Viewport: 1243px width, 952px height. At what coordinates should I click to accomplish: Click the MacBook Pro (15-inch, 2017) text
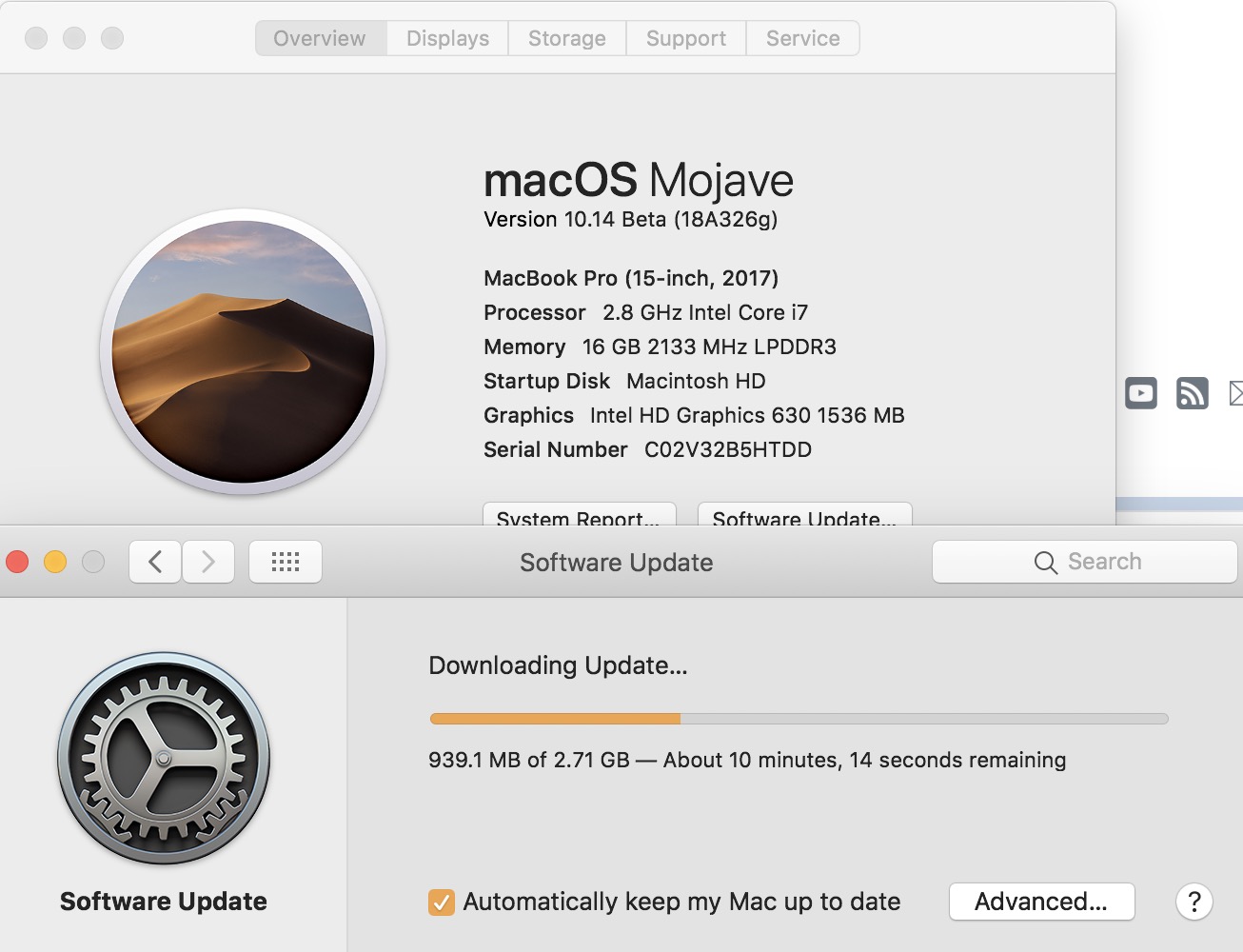click(631, 278)
